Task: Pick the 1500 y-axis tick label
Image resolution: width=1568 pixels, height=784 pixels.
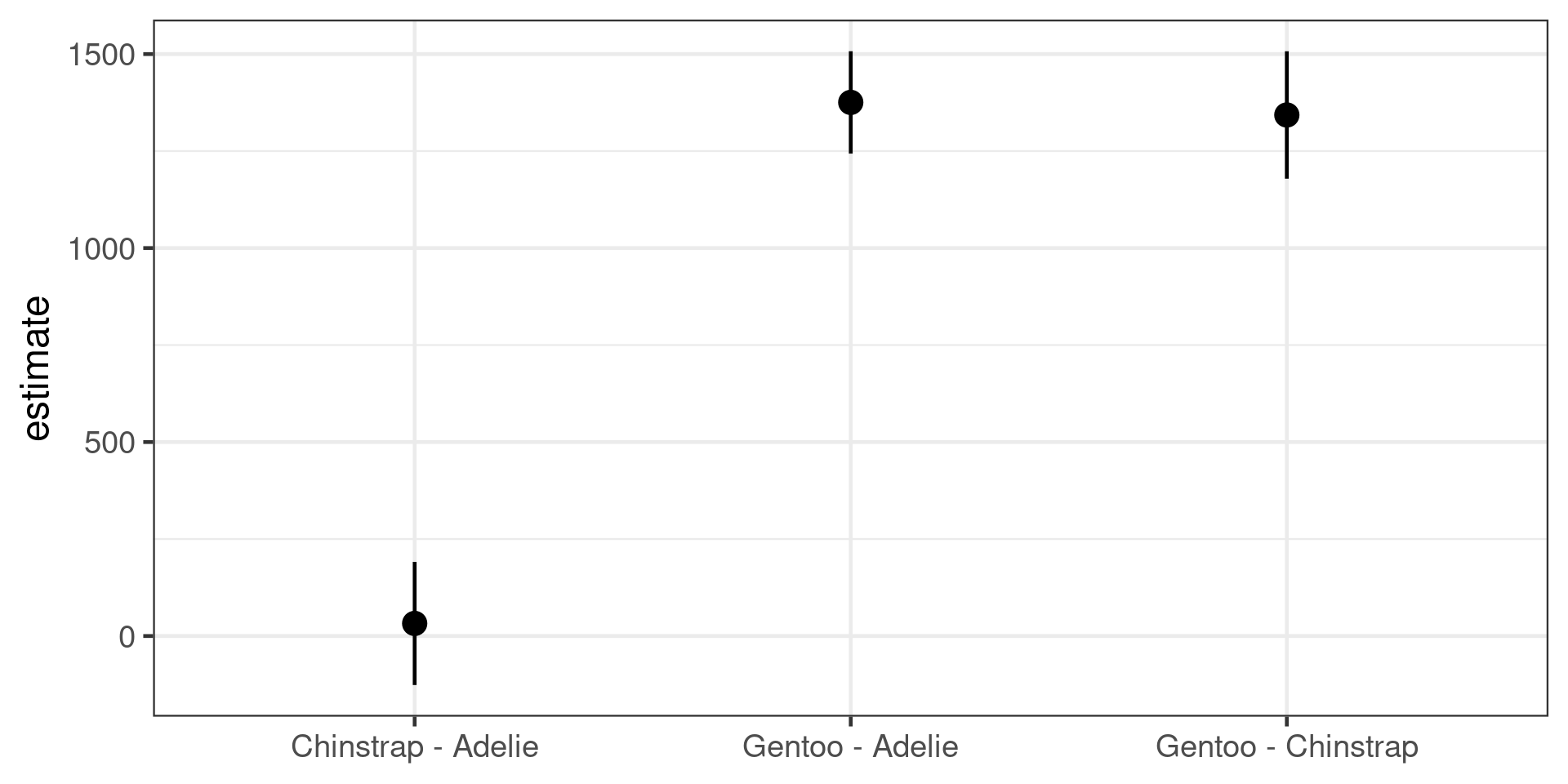Action: (101, 56)
